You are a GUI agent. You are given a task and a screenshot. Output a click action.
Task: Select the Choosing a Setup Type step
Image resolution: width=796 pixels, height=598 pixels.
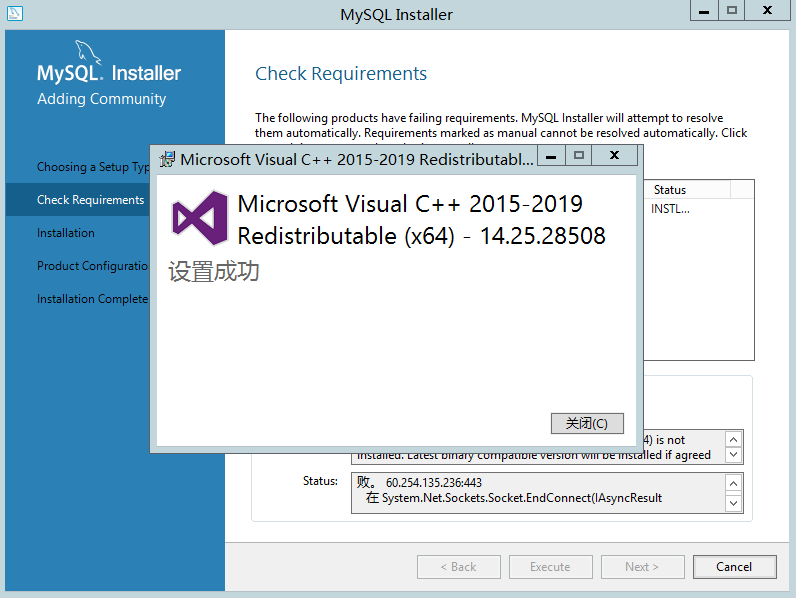[x=93, y=167]
